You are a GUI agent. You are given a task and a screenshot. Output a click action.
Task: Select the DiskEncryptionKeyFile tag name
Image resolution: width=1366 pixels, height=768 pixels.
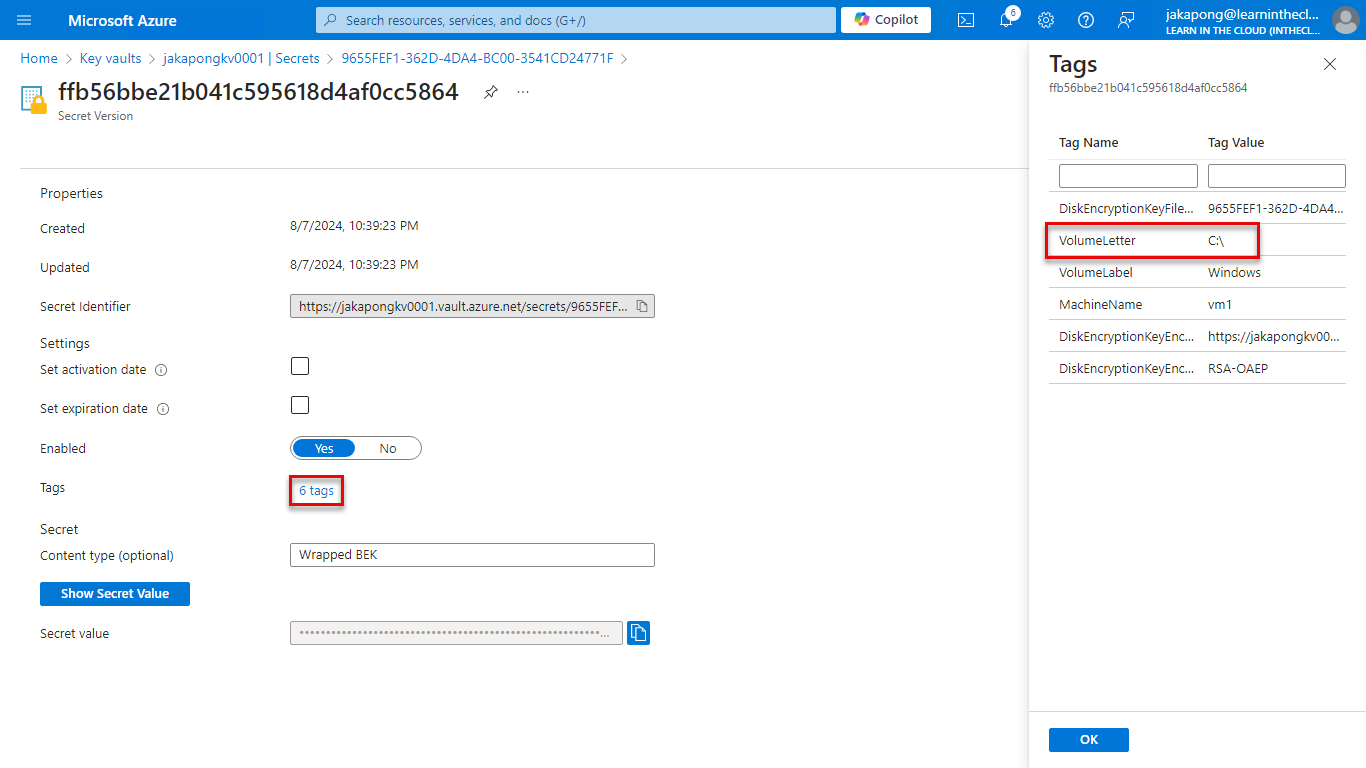coord(1126,209)
